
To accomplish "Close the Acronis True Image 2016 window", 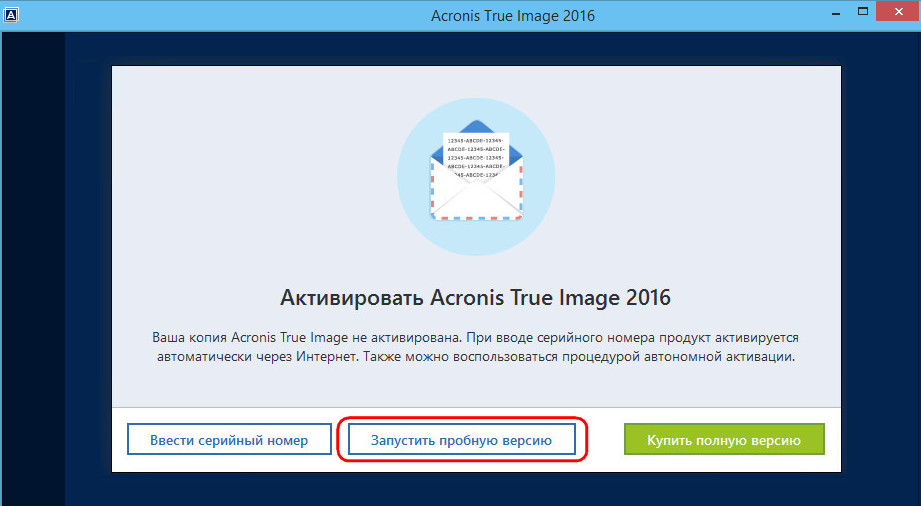I will (899, 12).
